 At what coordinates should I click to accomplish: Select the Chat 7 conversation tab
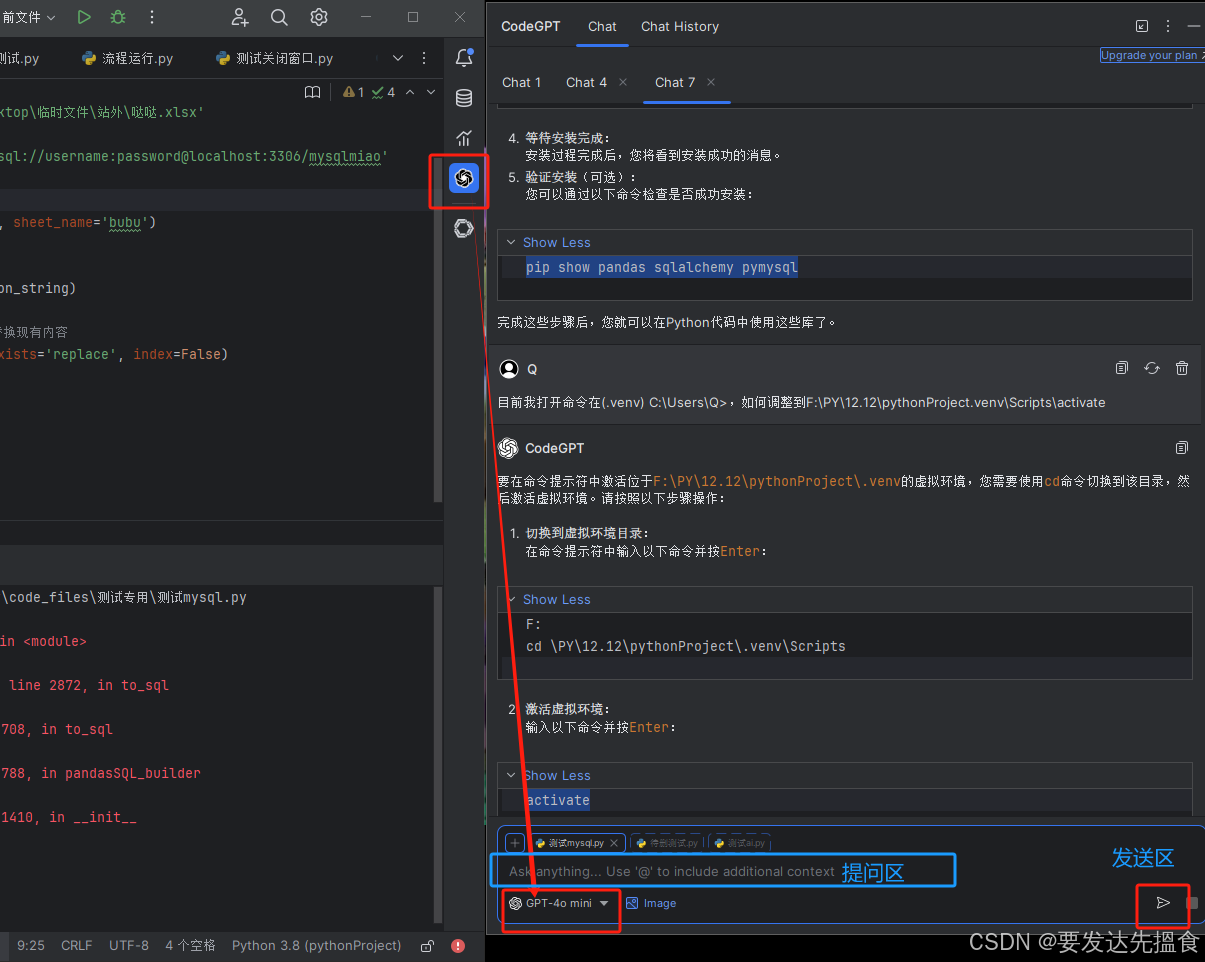tap(675, 82)
